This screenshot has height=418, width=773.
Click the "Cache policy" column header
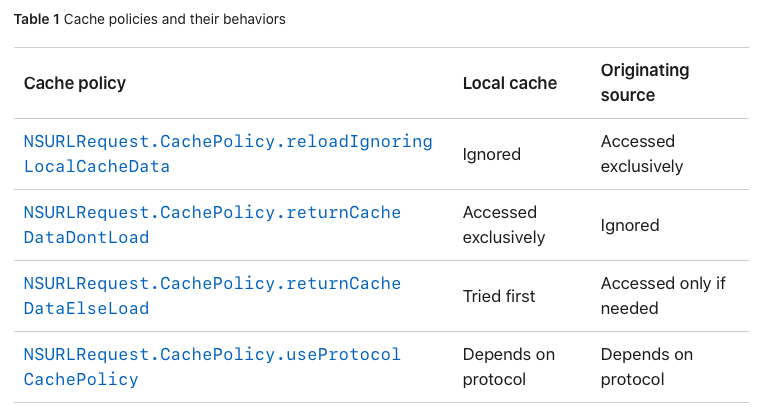75,83
